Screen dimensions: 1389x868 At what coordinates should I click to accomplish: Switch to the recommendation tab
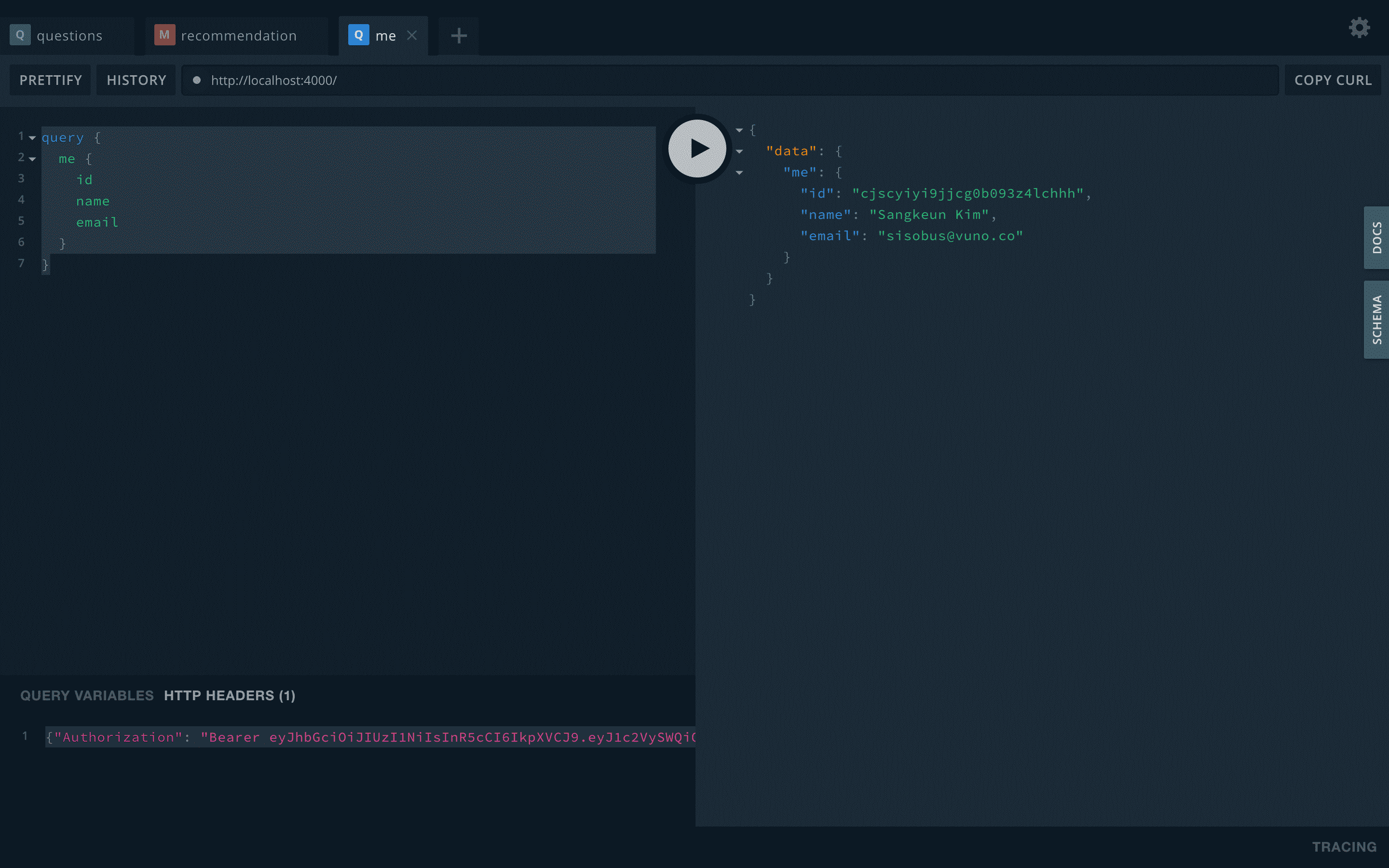[238, 36]
